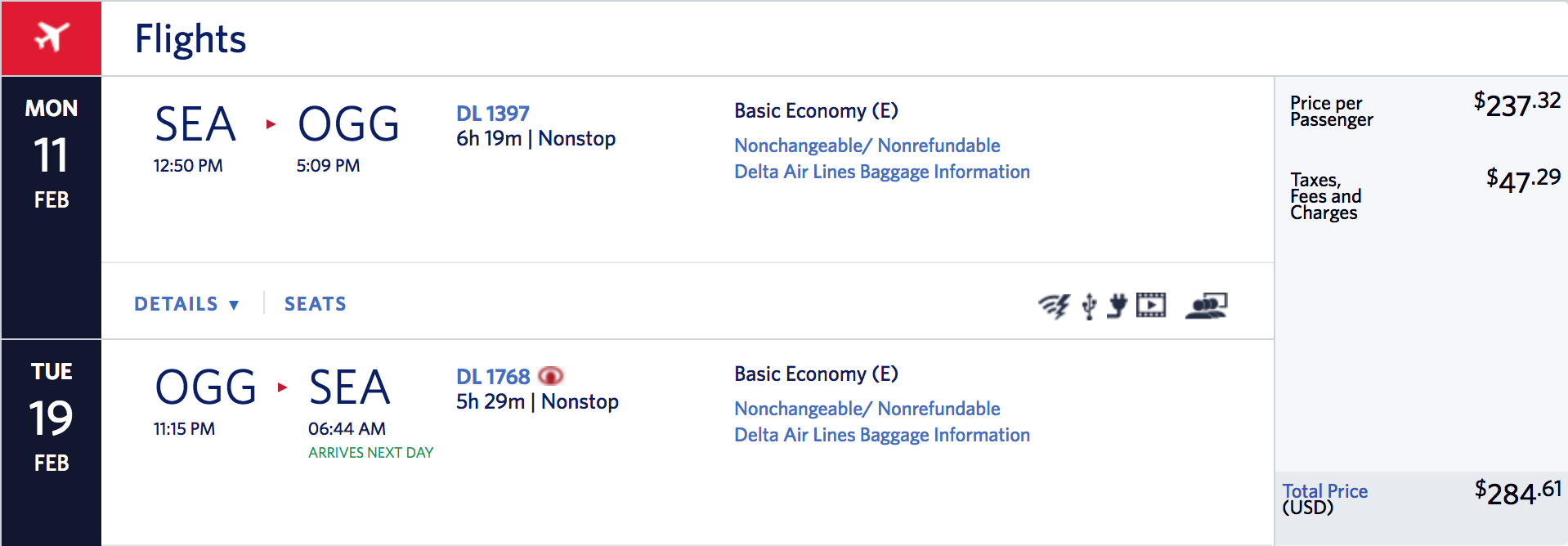The image size is (1568, 546).
Task: Select the TUE 19 FEB date block
Action: click(52, 418)
